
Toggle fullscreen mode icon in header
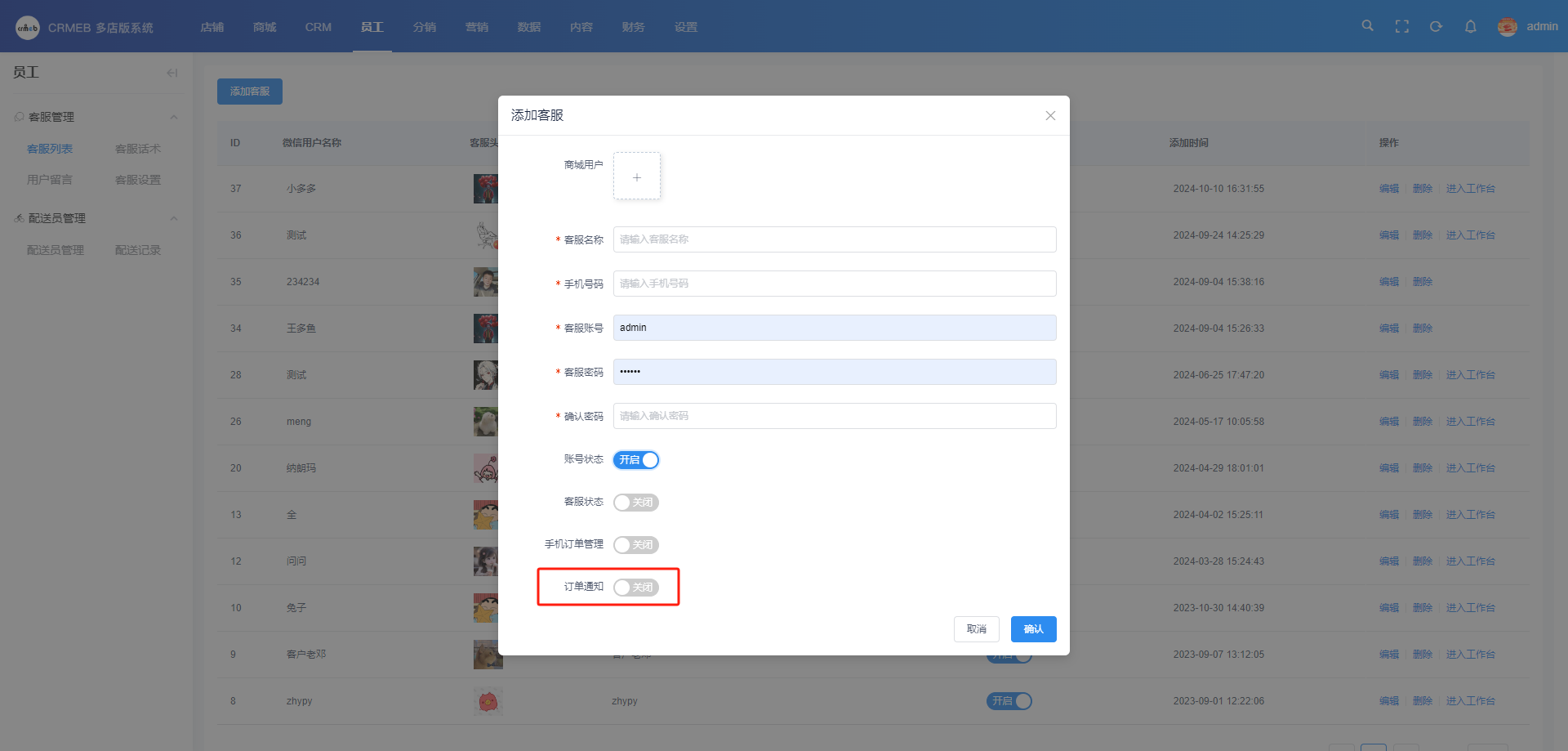(1402, 26)
